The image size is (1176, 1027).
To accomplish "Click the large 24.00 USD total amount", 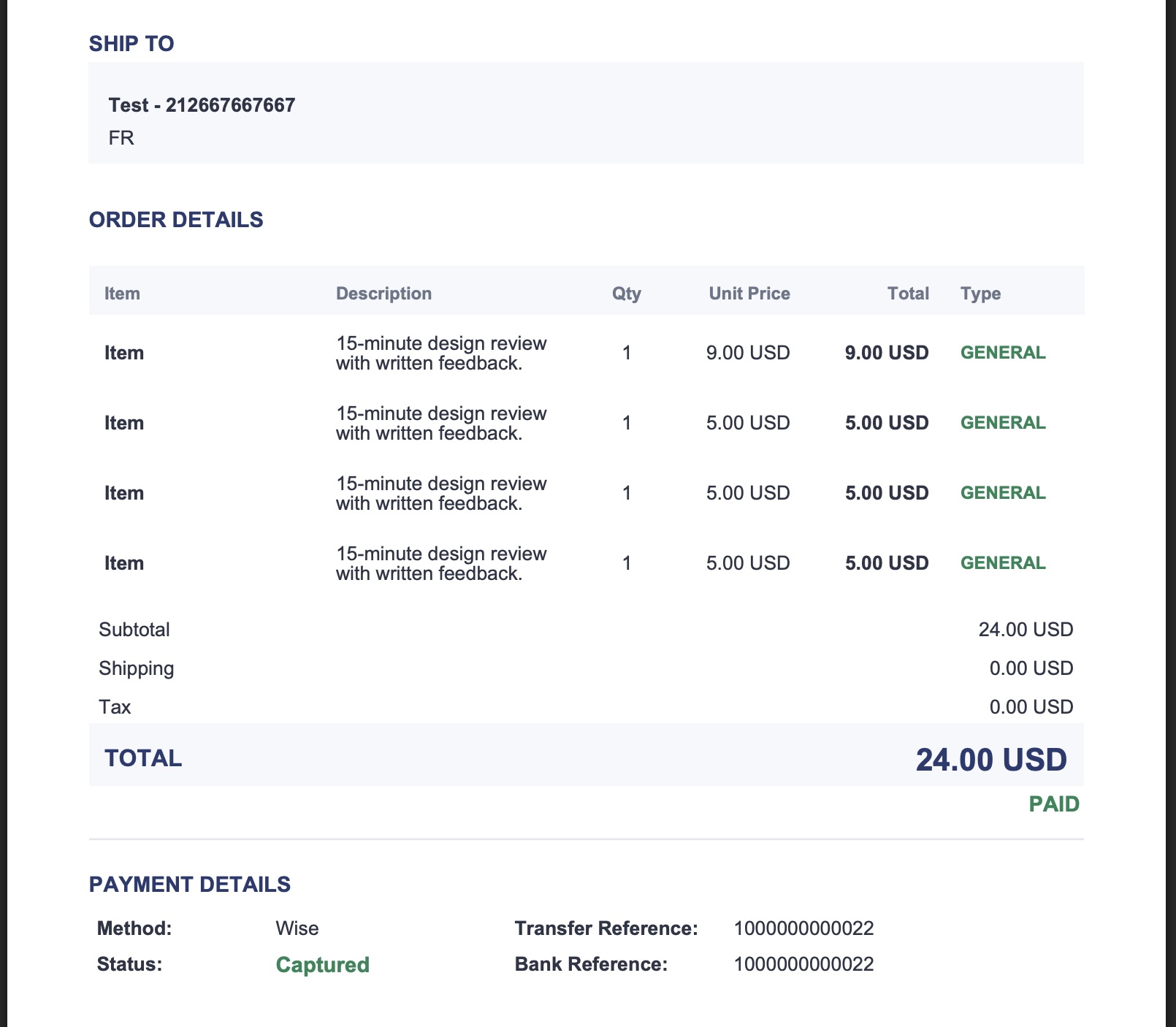I will [x=991, y=760].
